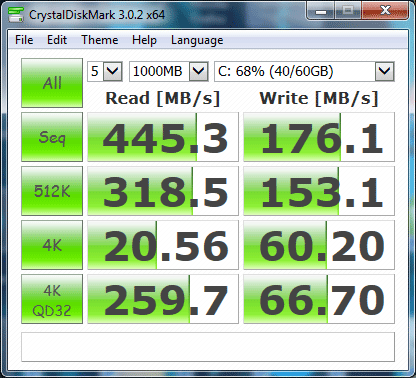
Task: Close the CrystalDiskMark window
Action: click(385, 12)
